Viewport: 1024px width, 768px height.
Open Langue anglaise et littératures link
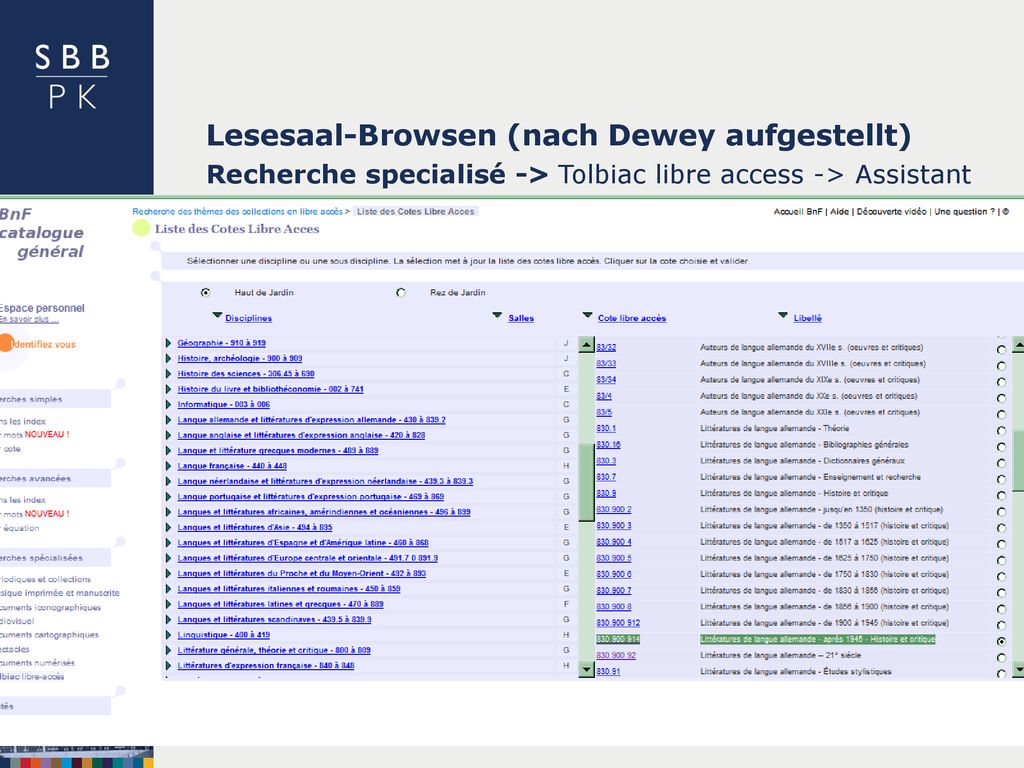coord(301,435)
